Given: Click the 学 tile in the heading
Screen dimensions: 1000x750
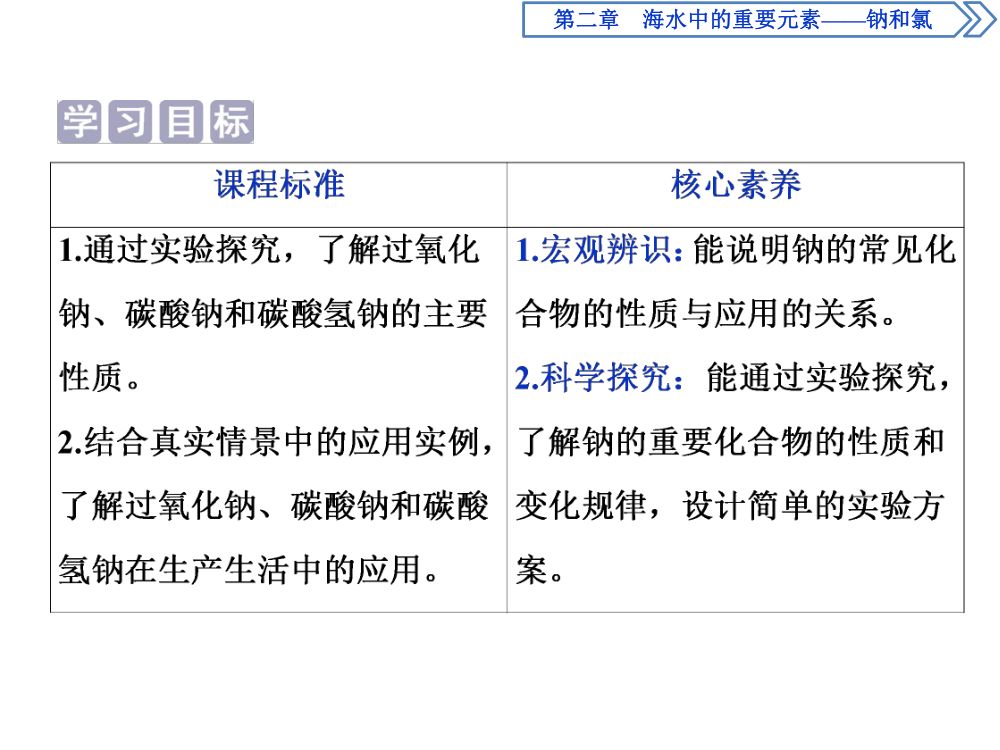Looking at the screenshot, I should (x=79, y=121).
